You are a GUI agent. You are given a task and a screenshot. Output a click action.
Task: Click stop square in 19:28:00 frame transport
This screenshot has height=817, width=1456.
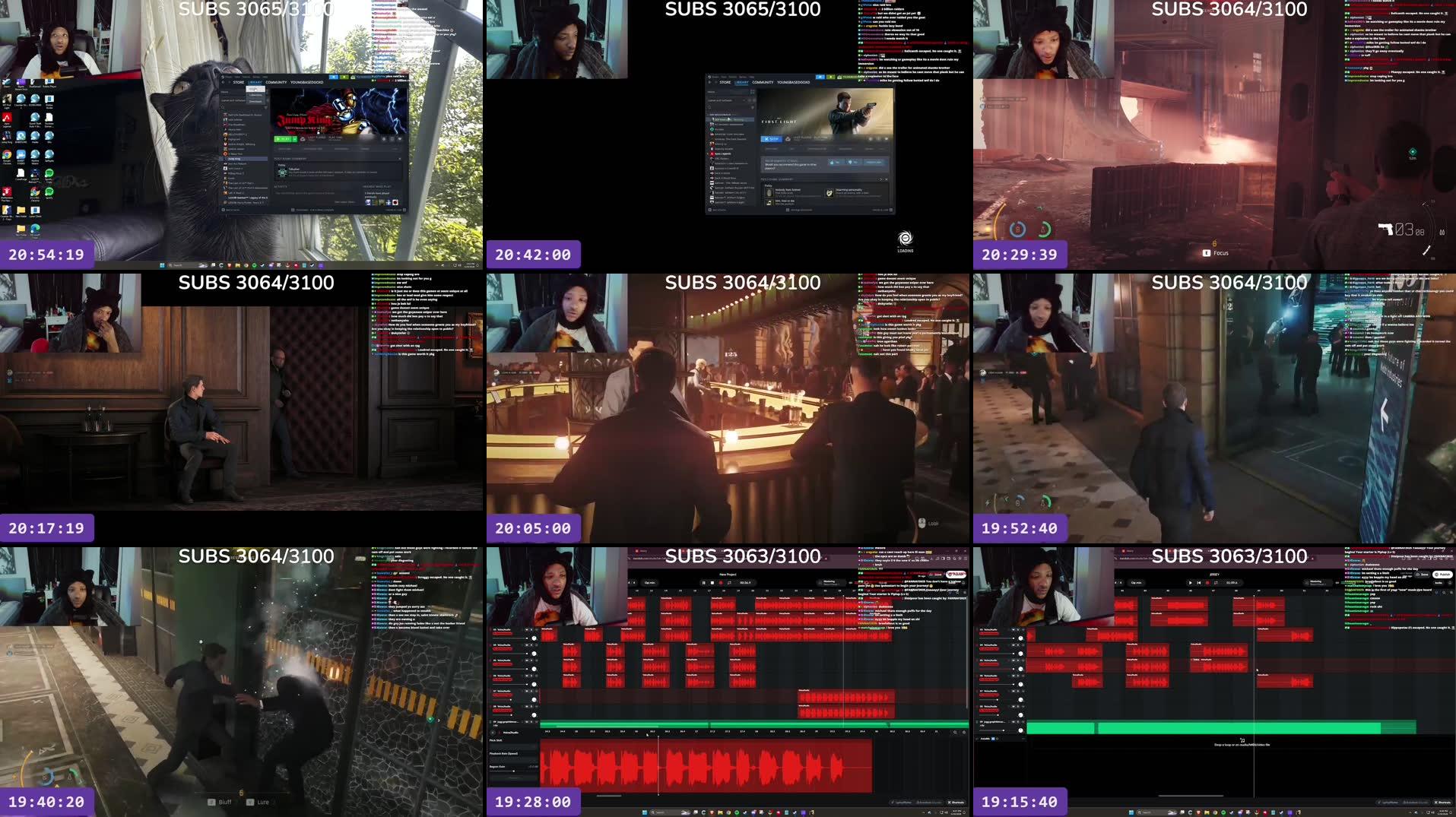(712, 583)
